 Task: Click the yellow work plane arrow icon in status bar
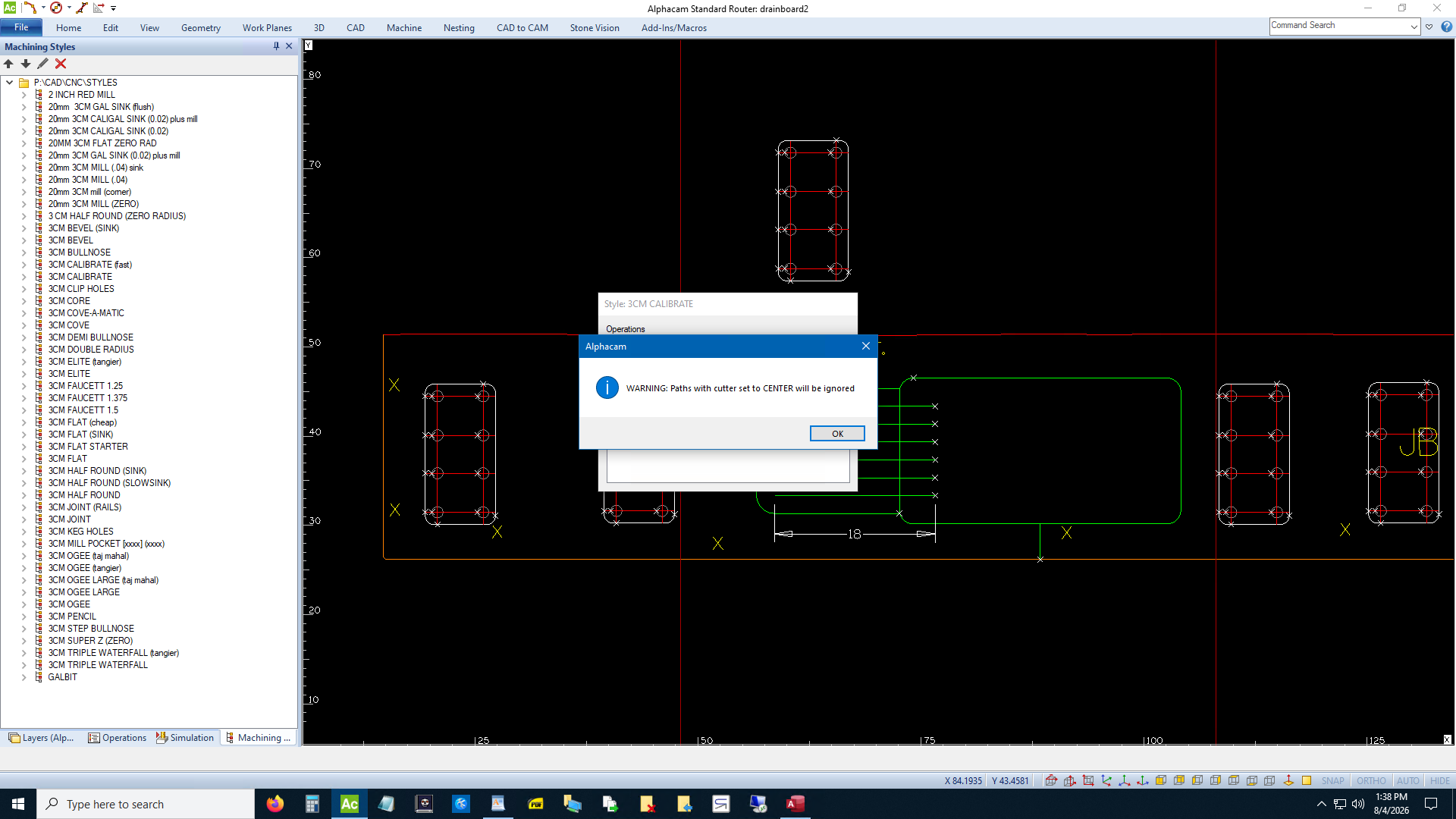pos(1288,780)
